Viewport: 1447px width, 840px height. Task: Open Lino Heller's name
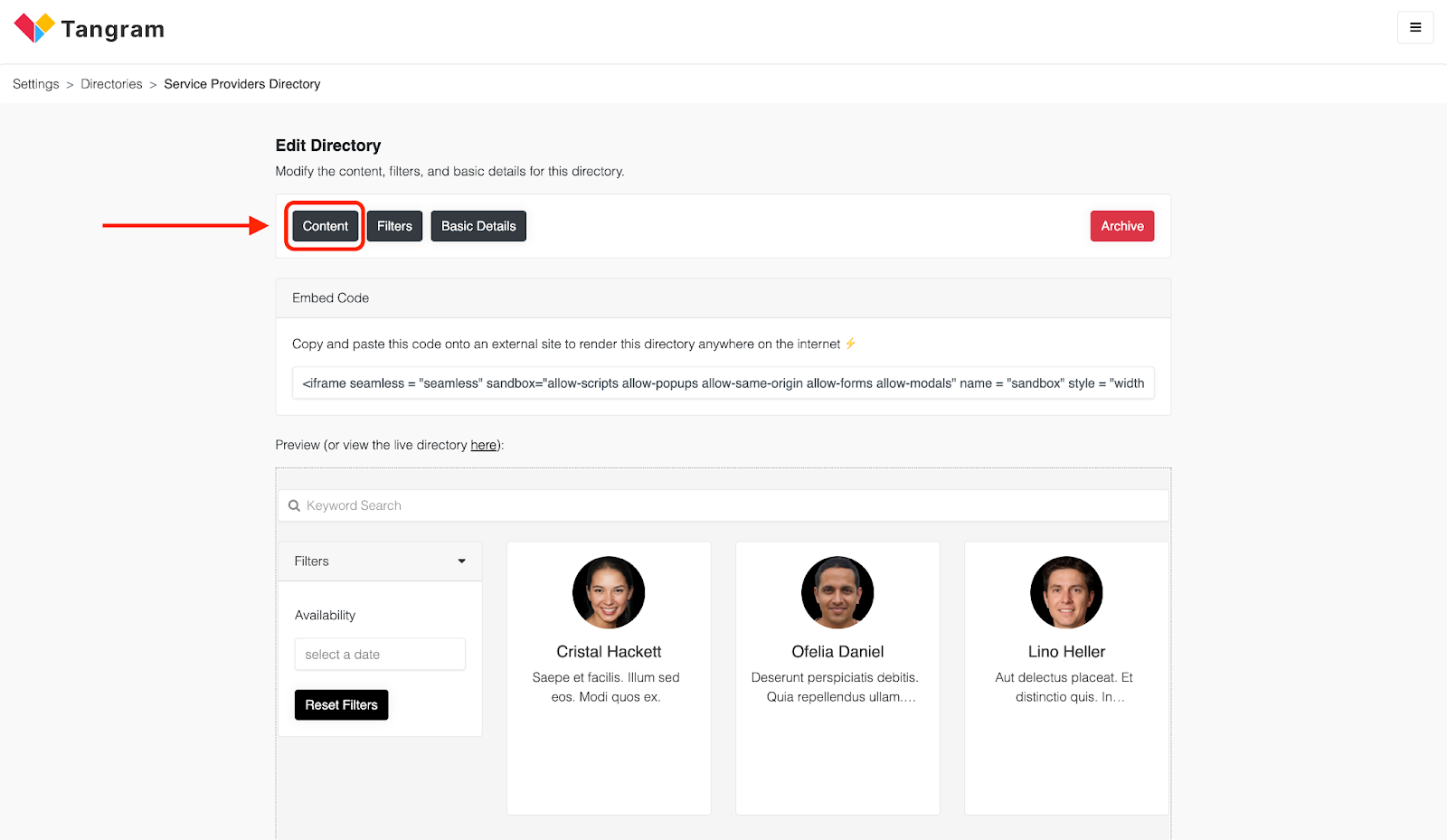pyautogui.click(x=1066, y=652)
